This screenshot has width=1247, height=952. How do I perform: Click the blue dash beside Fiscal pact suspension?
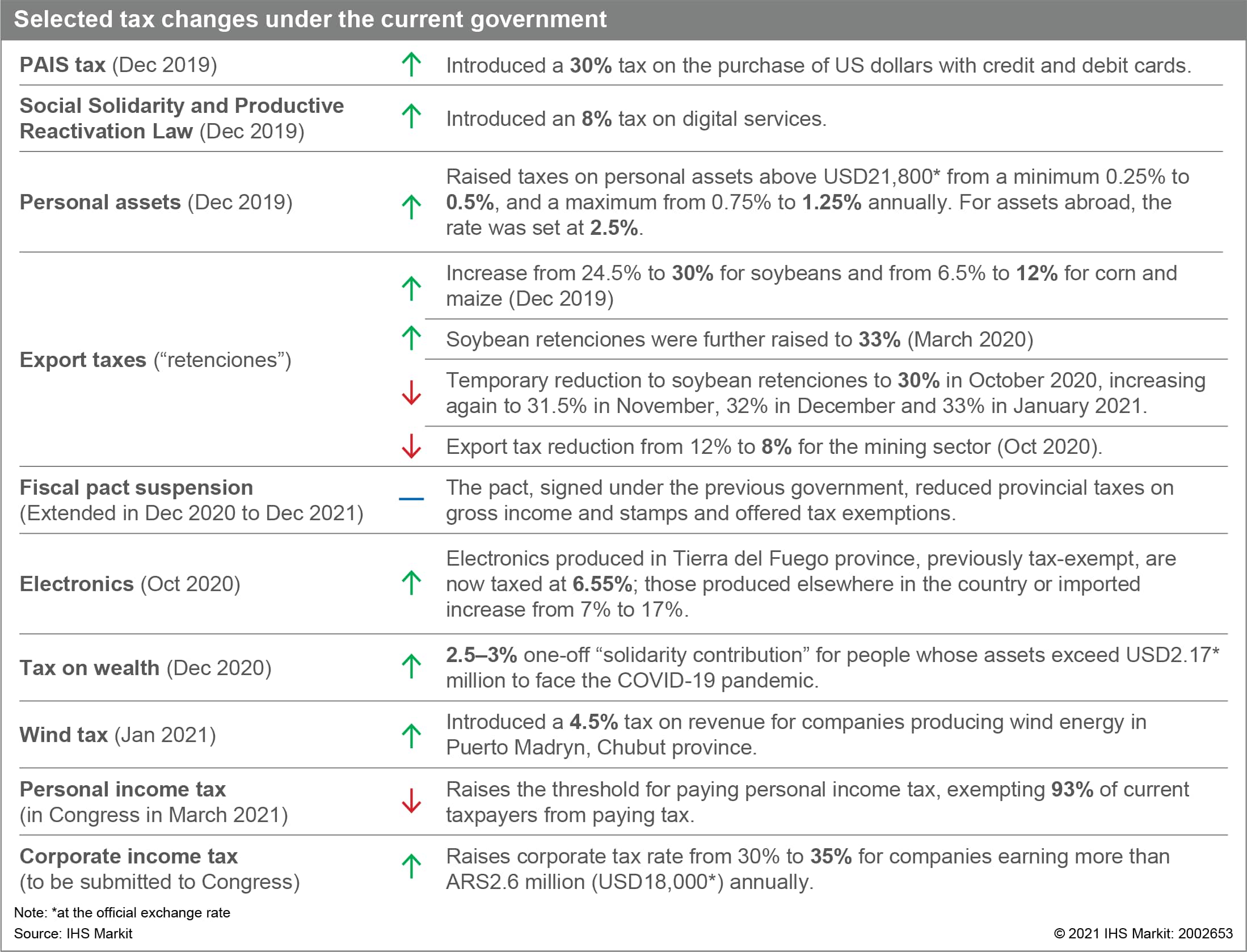click(411, 499)
